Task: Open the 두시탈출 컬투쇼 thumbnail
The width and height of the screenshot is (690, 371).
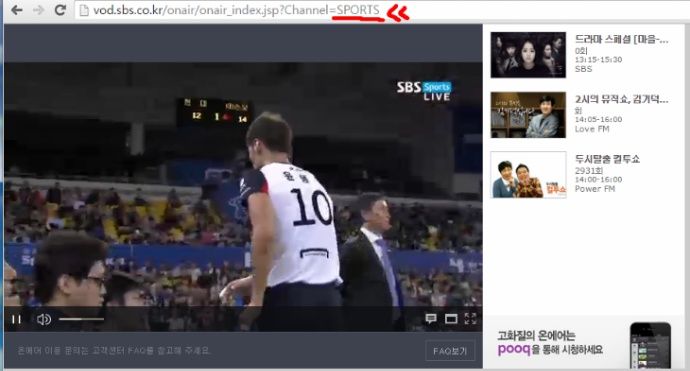Action: click(528, 175)
